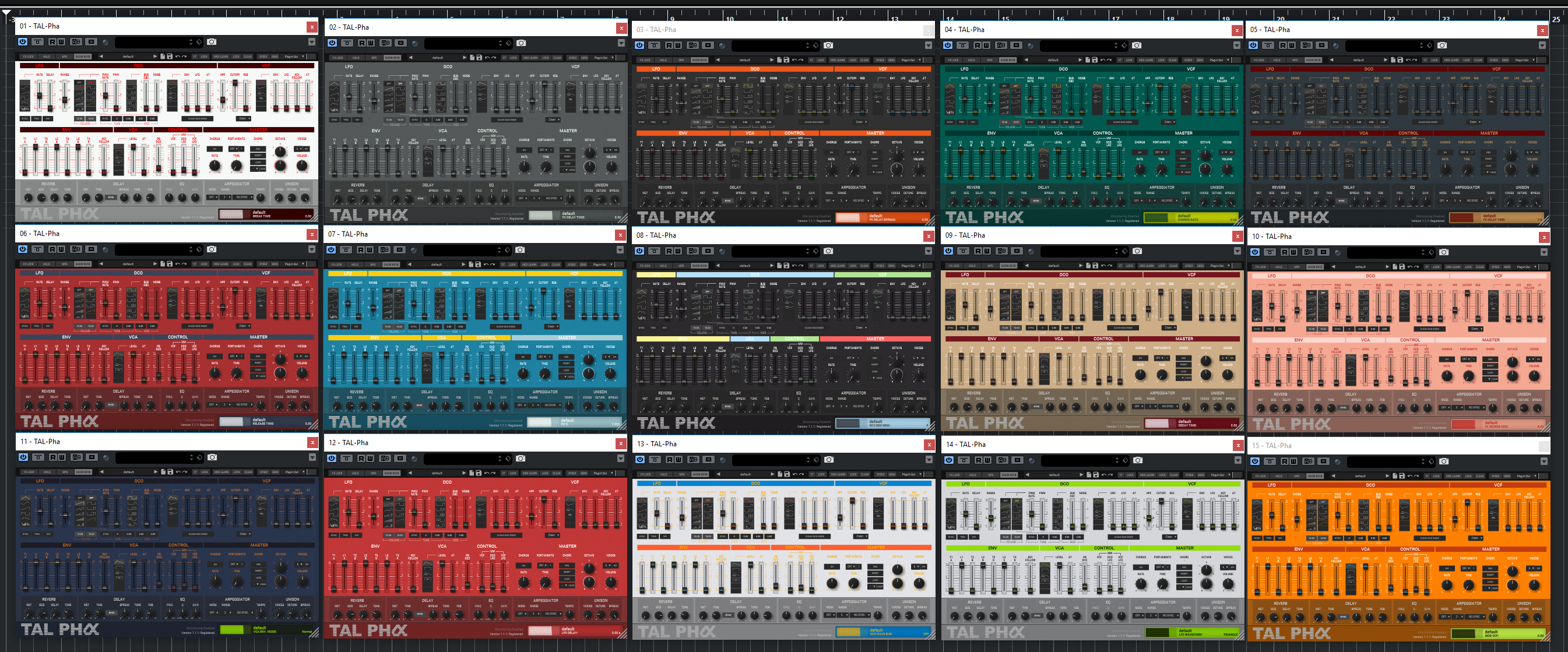Take snapshot with camera icon in 07 - TAL-Pha
Image resolution: width=1568 pixels, height=652 pixels.
(x=520, y=250)
